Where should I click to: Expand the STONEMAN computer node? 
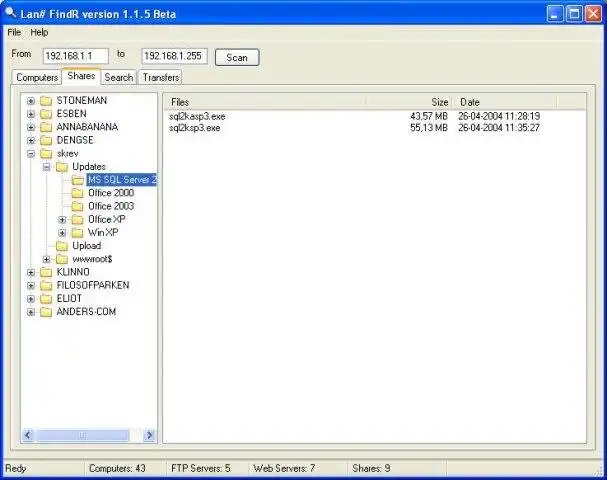click(31, 101)
